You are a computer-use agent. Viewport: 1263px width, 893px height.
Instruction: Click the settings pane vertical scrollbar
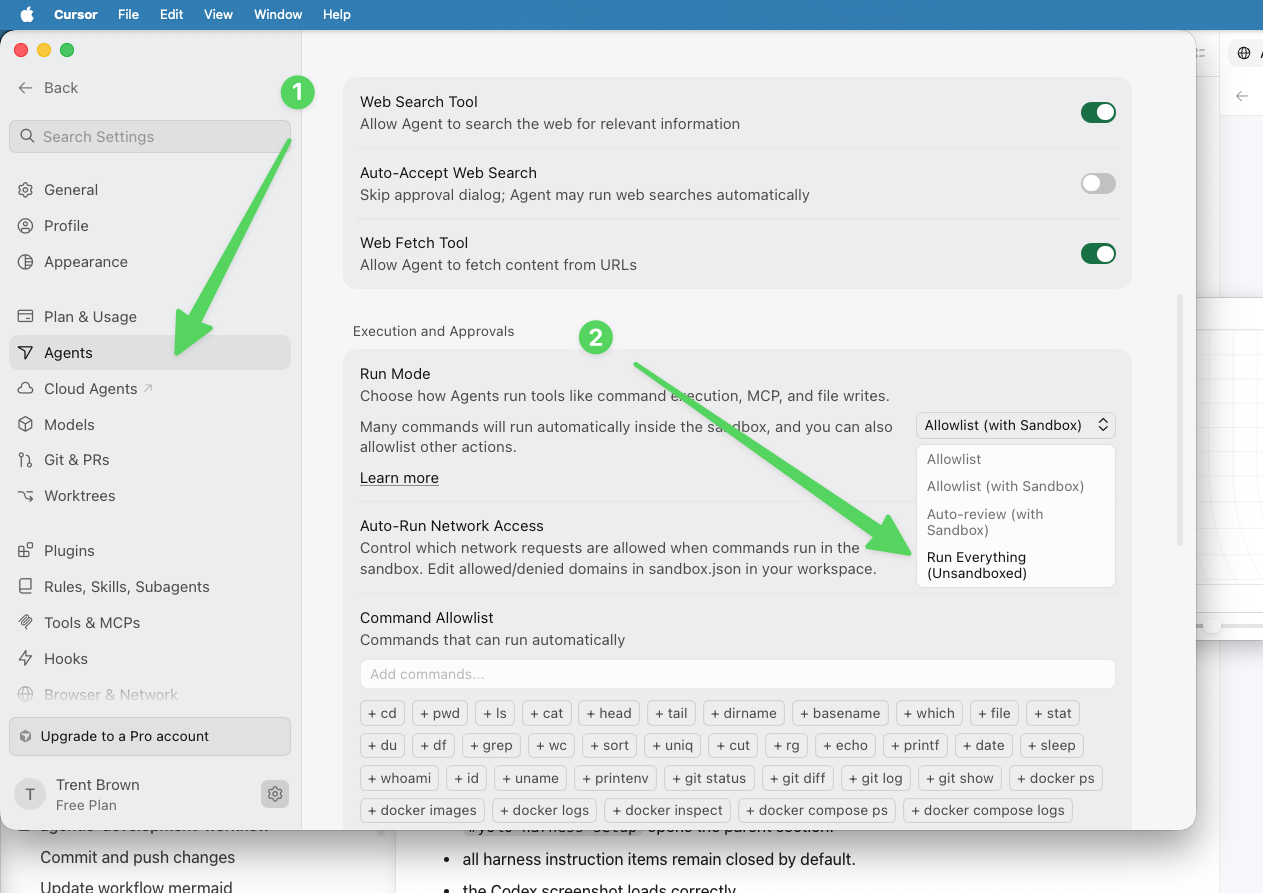[1180, 420]
